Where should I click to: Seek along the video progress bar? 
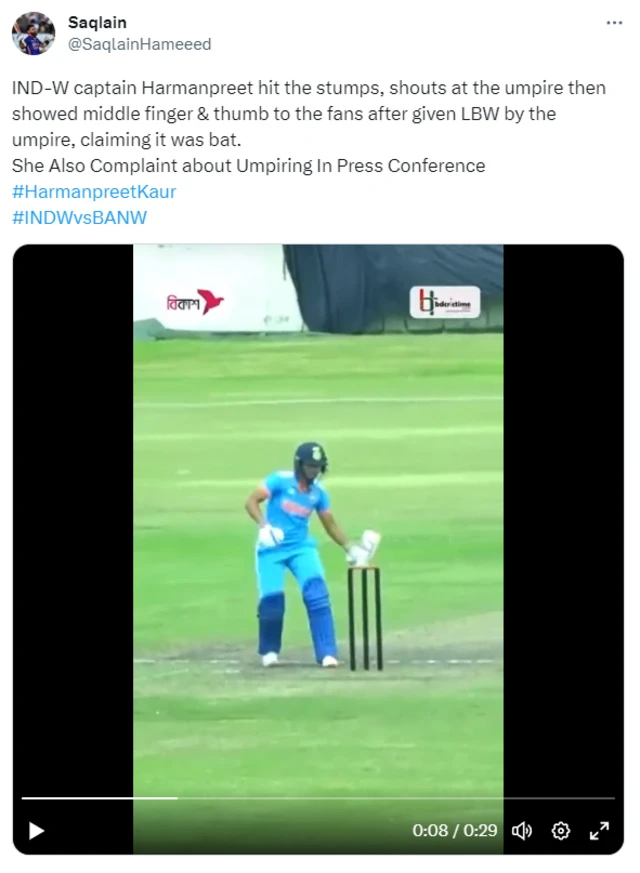[x=318, y=798]
